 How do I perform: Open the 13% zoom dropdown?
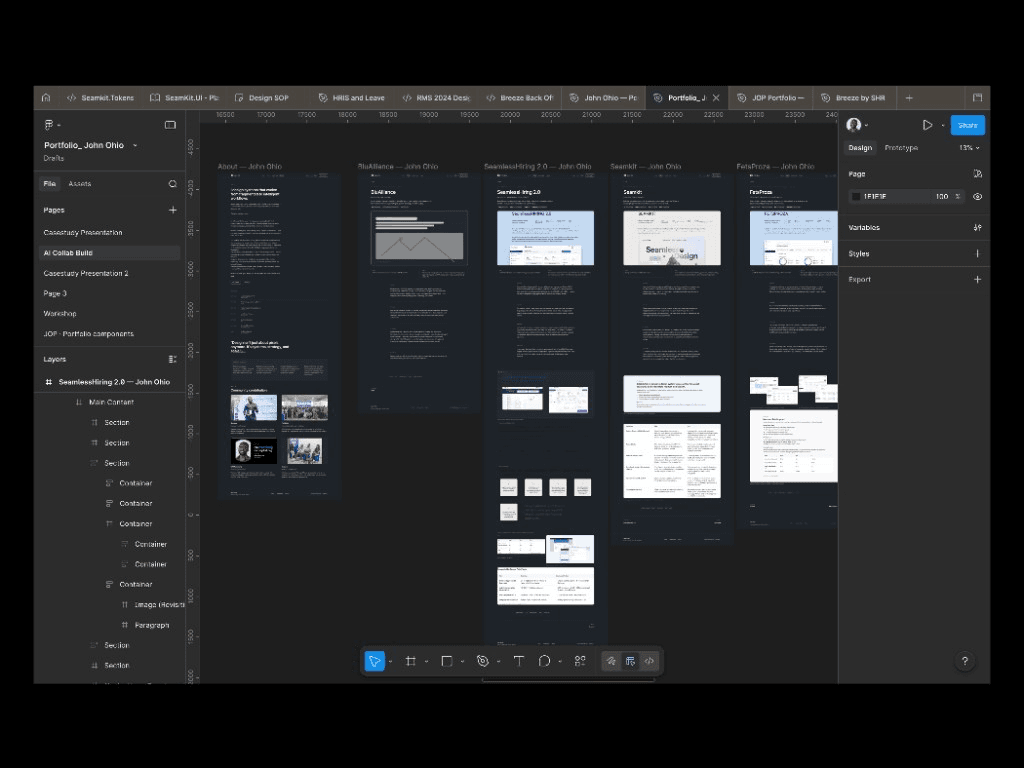click(970, 148)
